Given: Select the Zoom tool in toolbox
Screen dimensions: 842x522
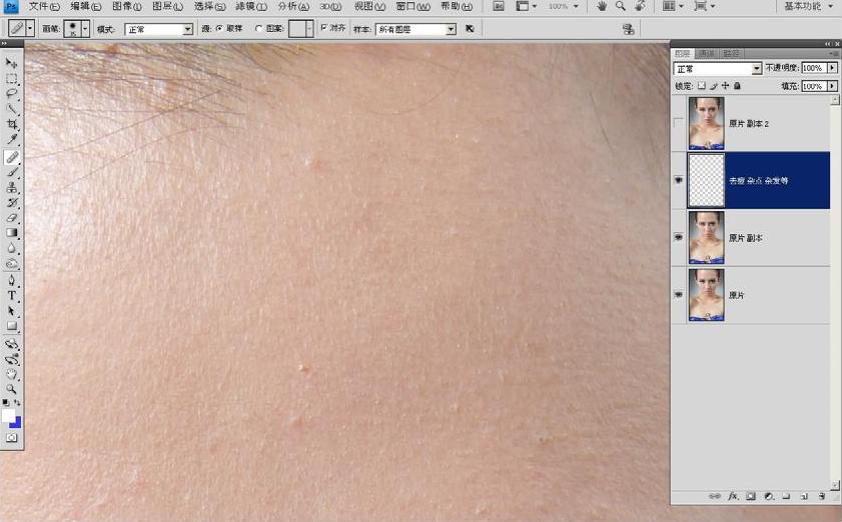Looking at the screenshot, I should (x=11, y=389).
